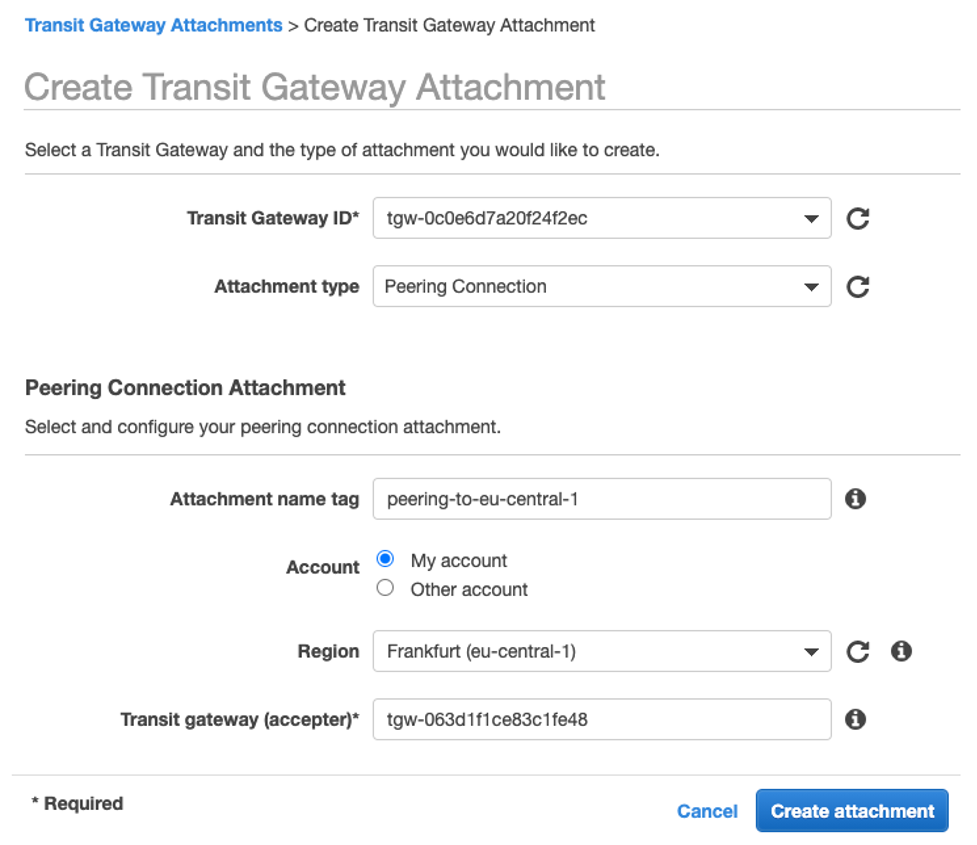
Task: Show info for Transit gateway accepter
Action: 855,719
